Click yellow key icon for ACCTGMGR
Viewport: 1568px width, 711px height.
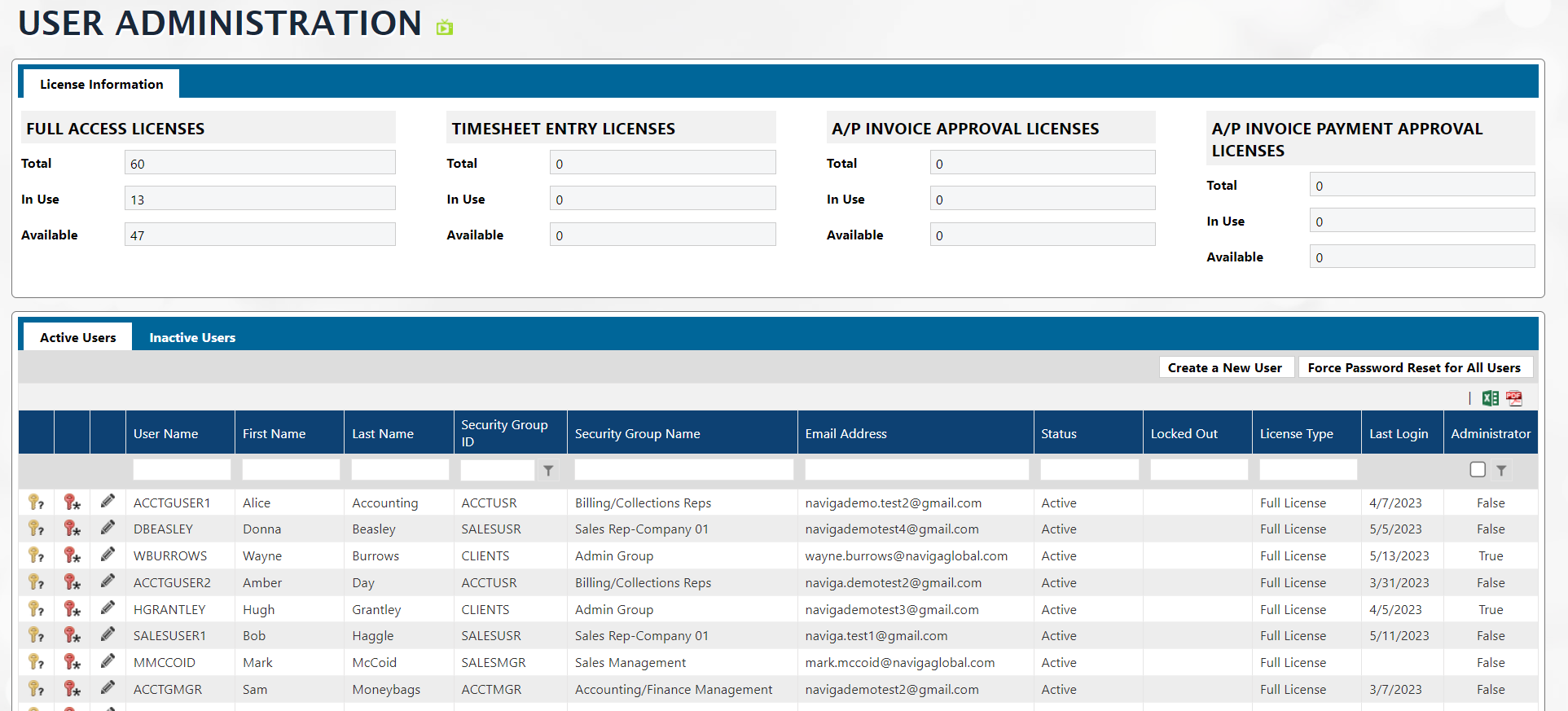pos(36,689)
